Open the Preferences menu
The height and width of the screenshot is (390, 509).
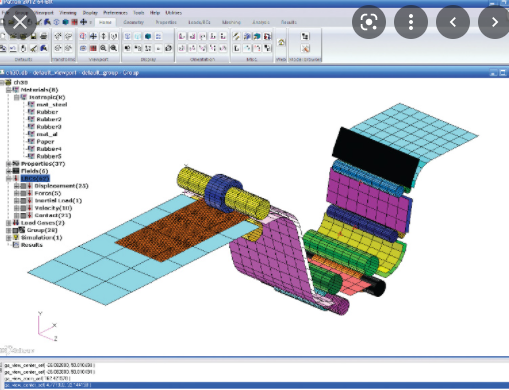[x=115, y=13]
